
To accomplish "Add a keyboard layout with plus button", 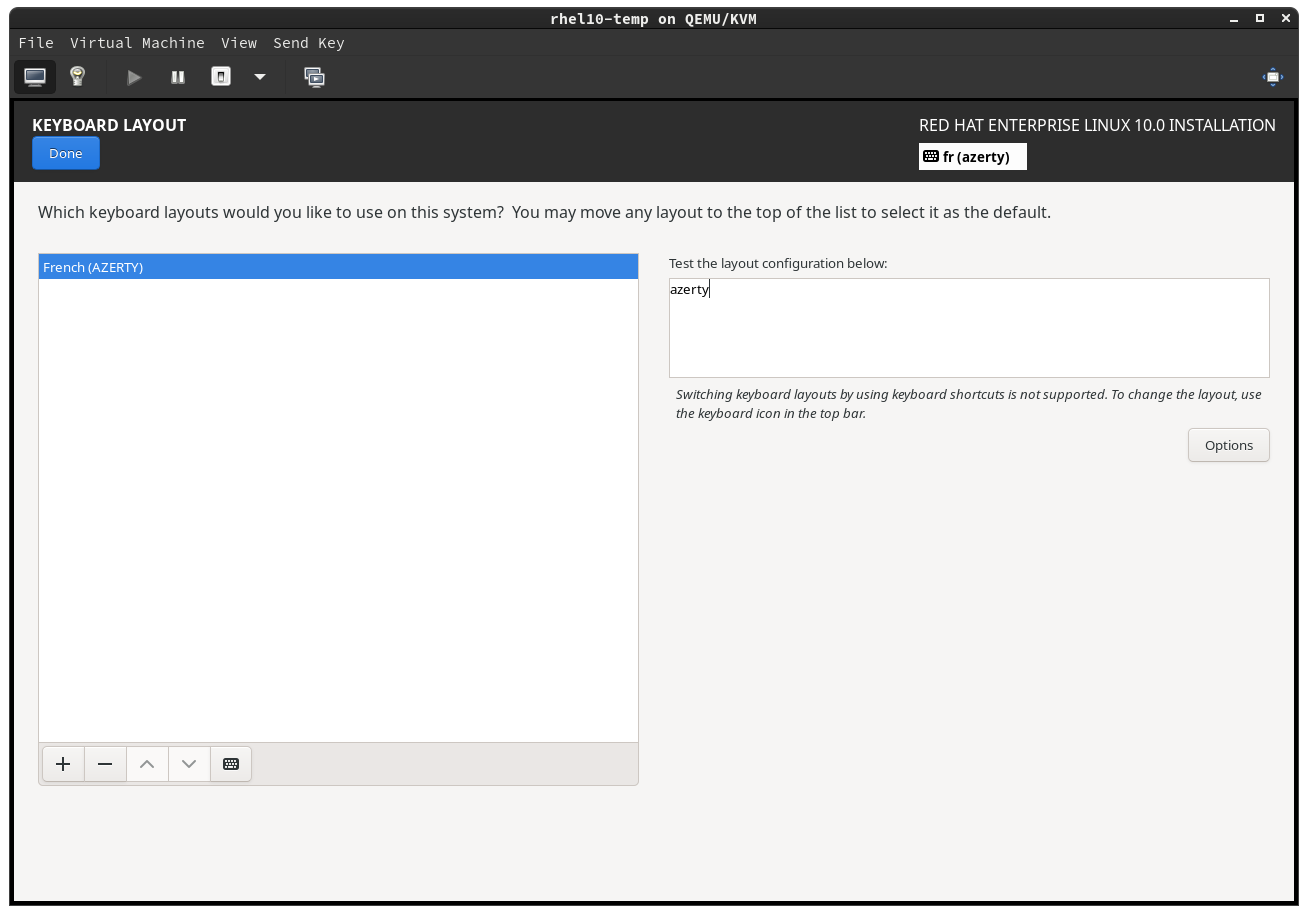I will pos(63,764).
